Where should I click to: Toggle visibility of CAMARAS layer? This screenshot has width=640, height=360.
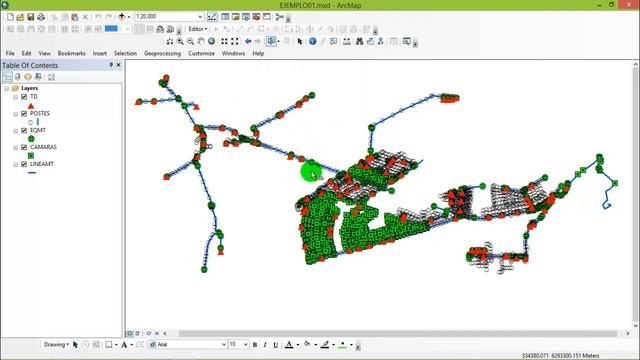[x=24, y=147]
